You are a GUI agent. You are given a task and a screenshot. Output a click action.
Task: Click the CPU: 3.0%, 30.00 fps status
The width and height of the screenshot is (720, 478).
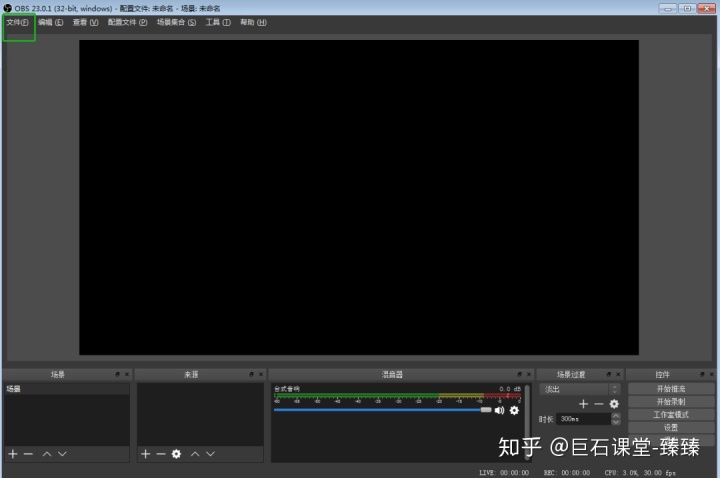tap(640, 472)
